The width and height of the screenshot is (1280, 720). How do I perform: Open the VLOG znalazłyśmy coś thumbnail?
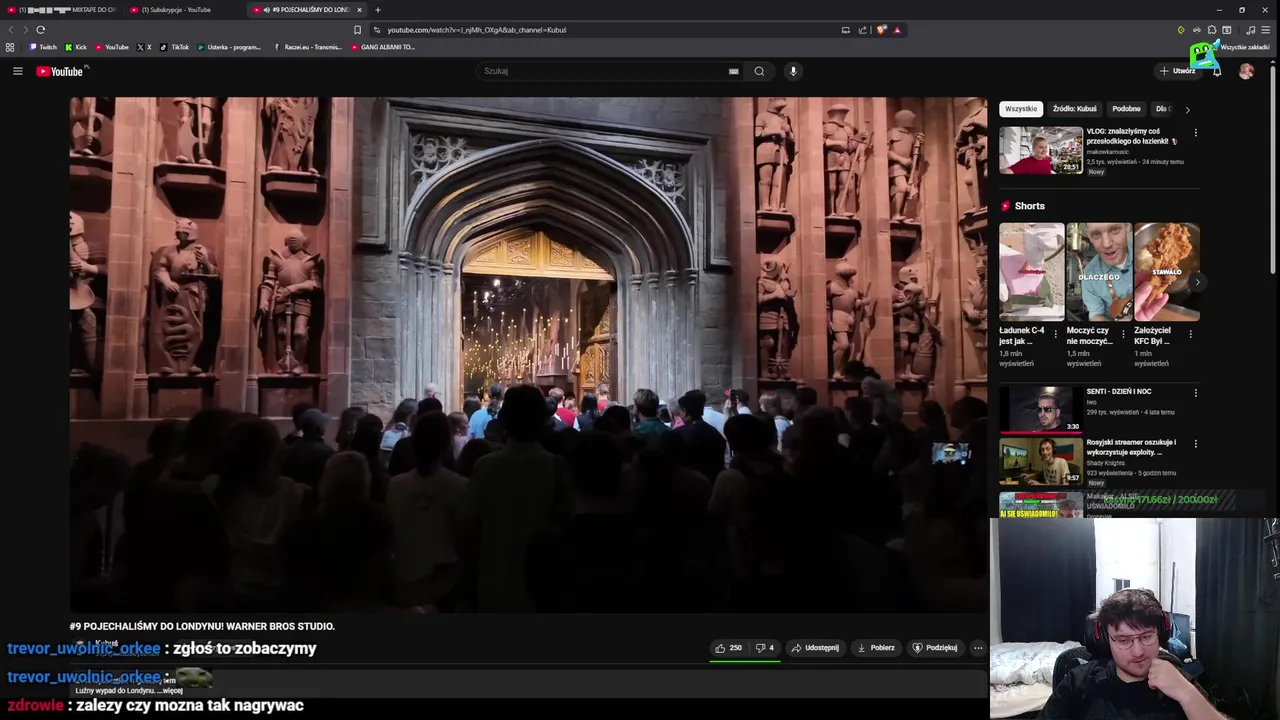1041,150
